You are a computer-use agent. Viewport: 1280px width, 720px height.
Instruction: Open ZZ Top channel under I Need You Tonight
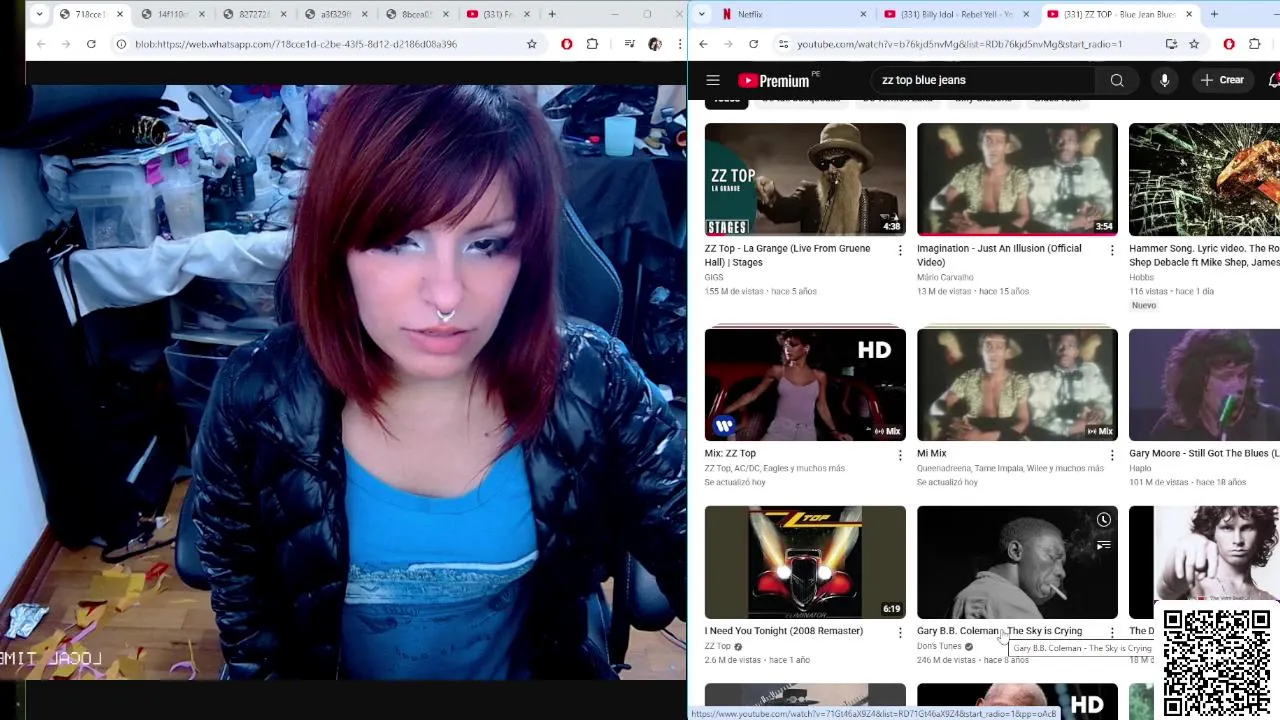[x=718, y=646]
